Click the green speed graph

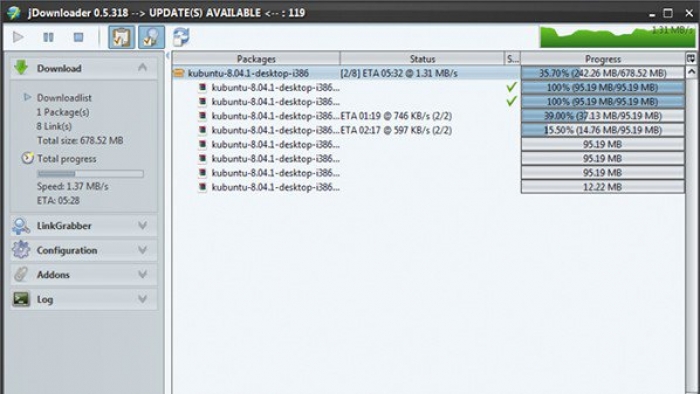(617, 37)
